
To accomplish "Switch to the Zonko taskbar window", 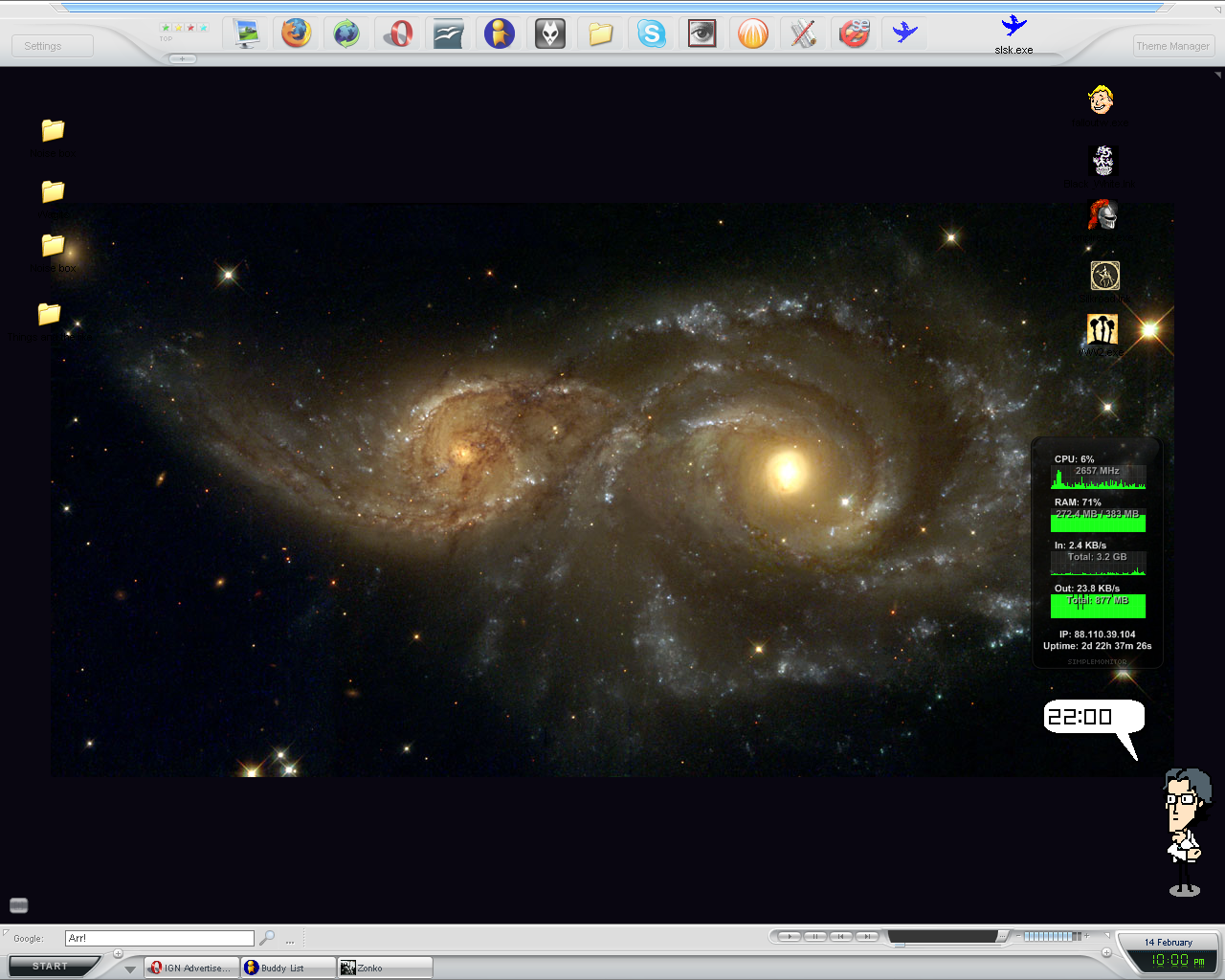I will (x=384, y=968).
